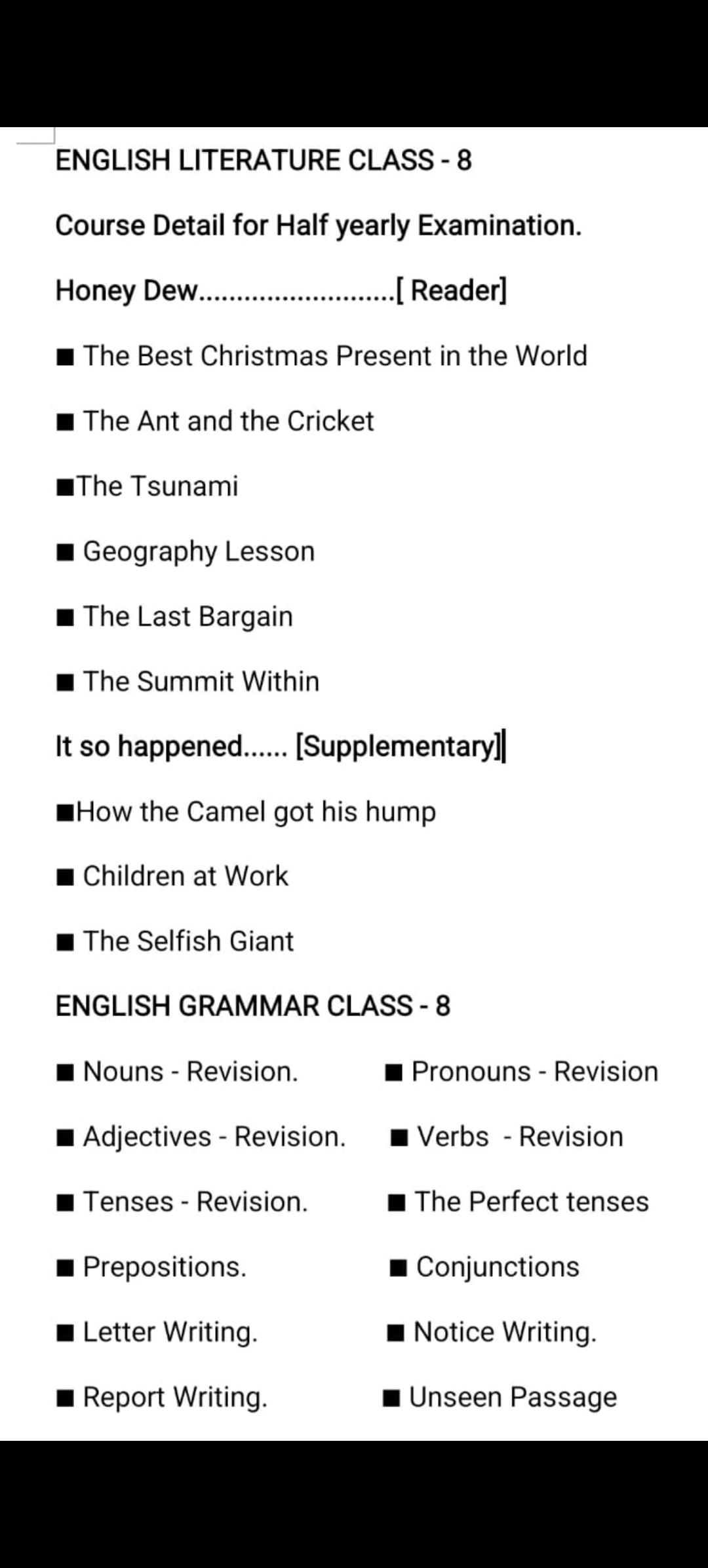
Task: Click 'The Best Christmas Present in the World'
Action: click(334, 356)
